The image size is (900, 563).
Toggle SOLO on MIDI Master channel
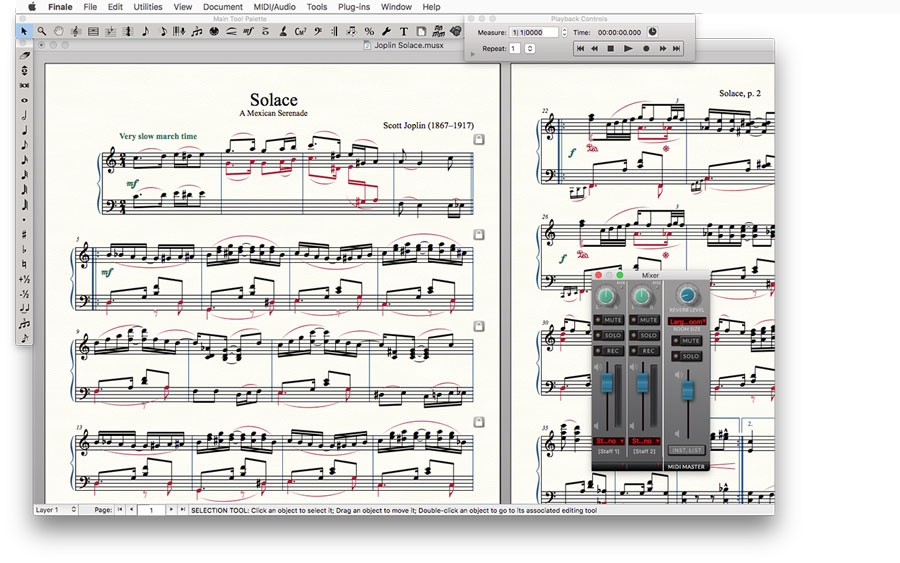point(687,356)
